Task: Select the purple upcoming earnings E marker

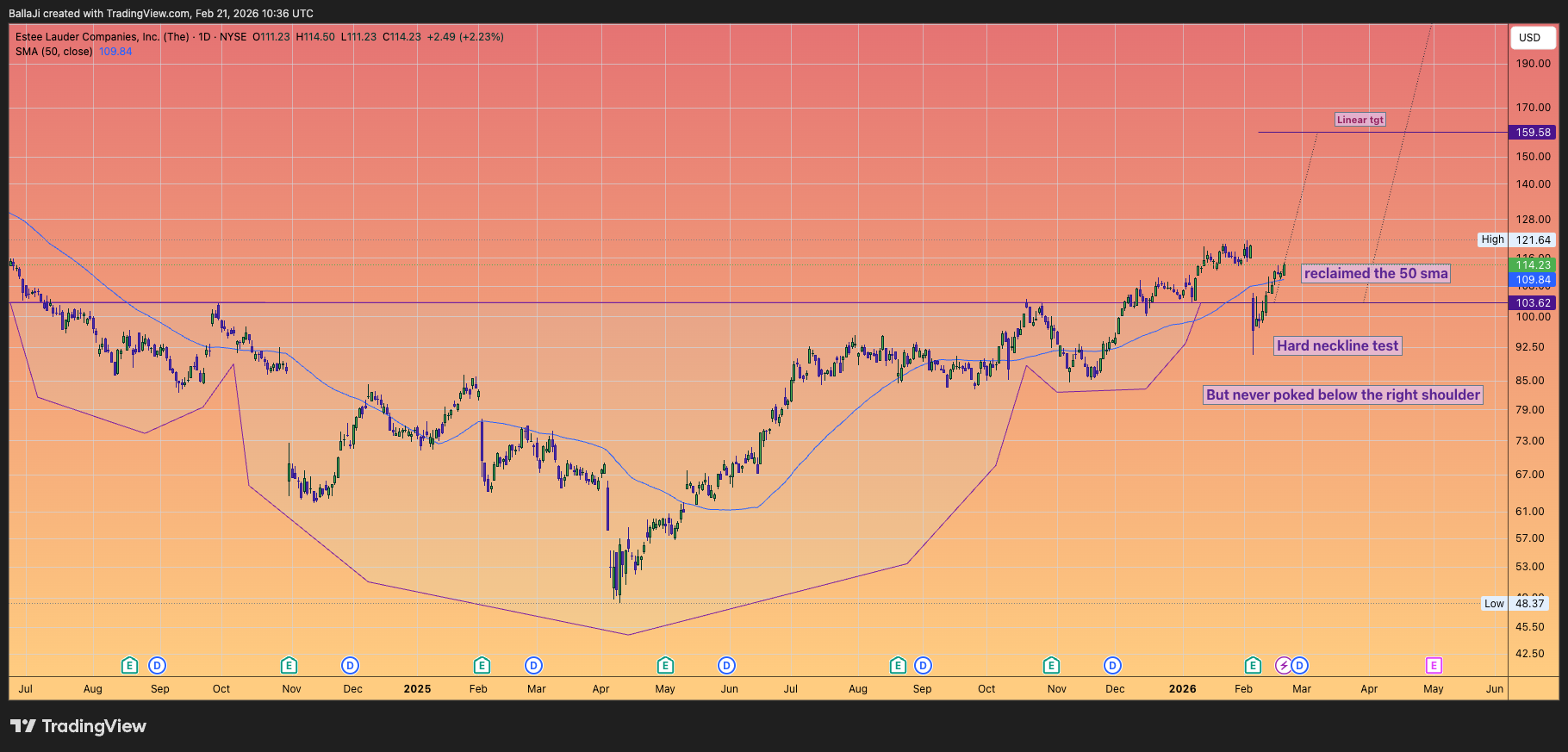Action: 1434,665
